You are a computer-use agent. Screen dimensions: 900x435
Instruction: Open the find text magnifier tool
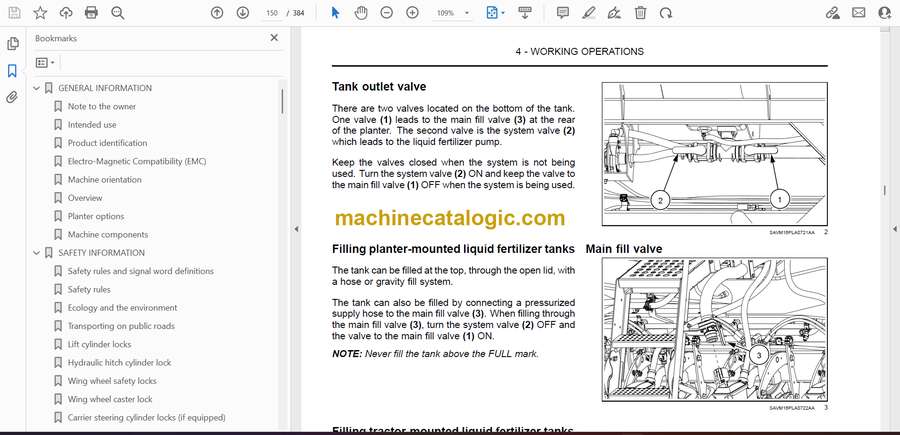(118, 13)
